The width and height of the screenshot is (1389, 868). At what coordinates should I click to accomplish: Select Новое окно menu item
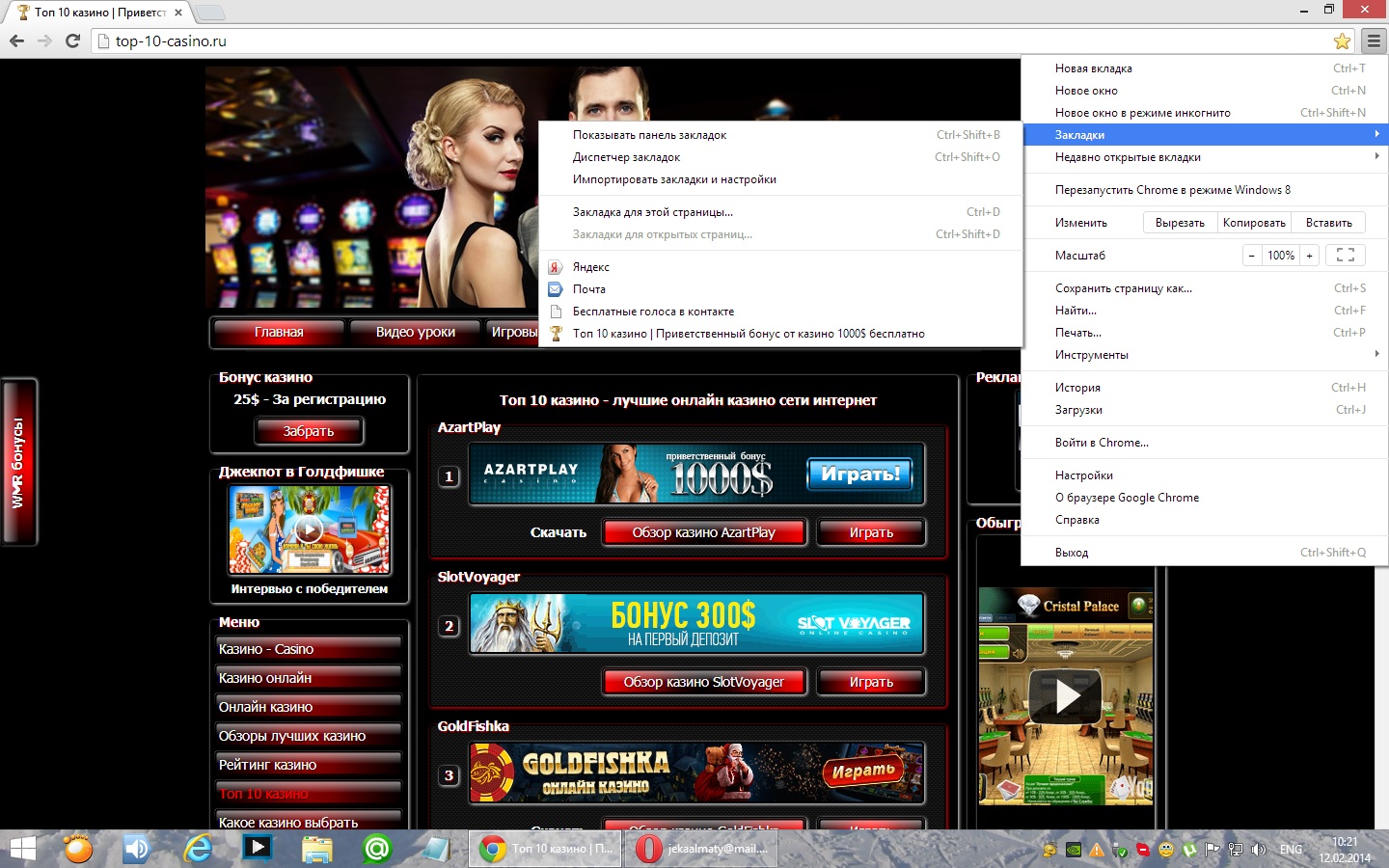coord(1205,91)
